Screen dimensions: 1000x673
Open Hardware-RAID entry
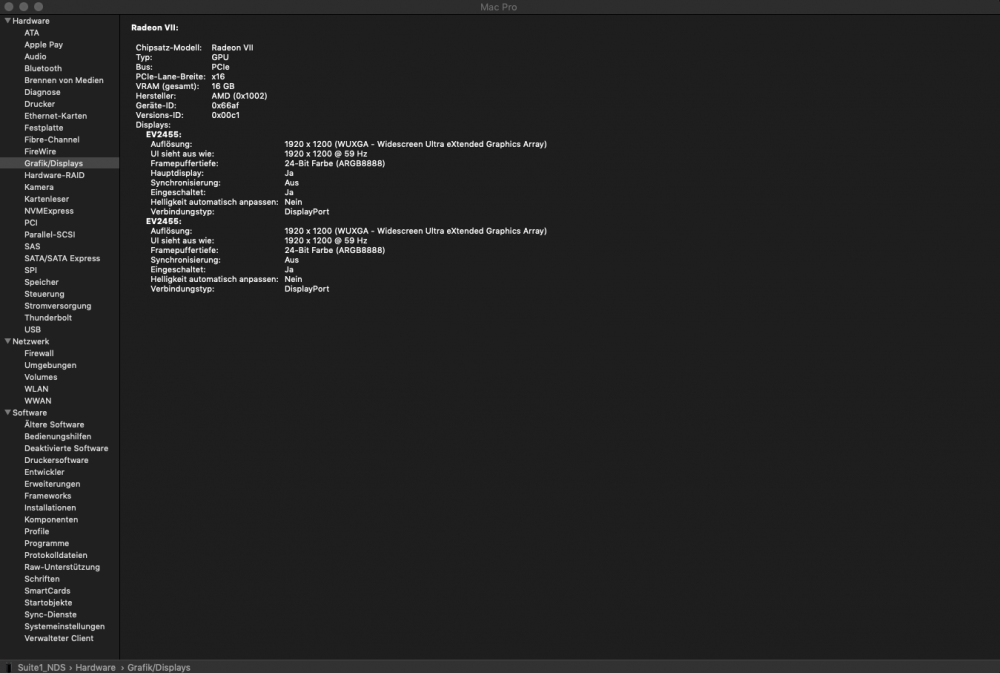click(x=54, y=175)
